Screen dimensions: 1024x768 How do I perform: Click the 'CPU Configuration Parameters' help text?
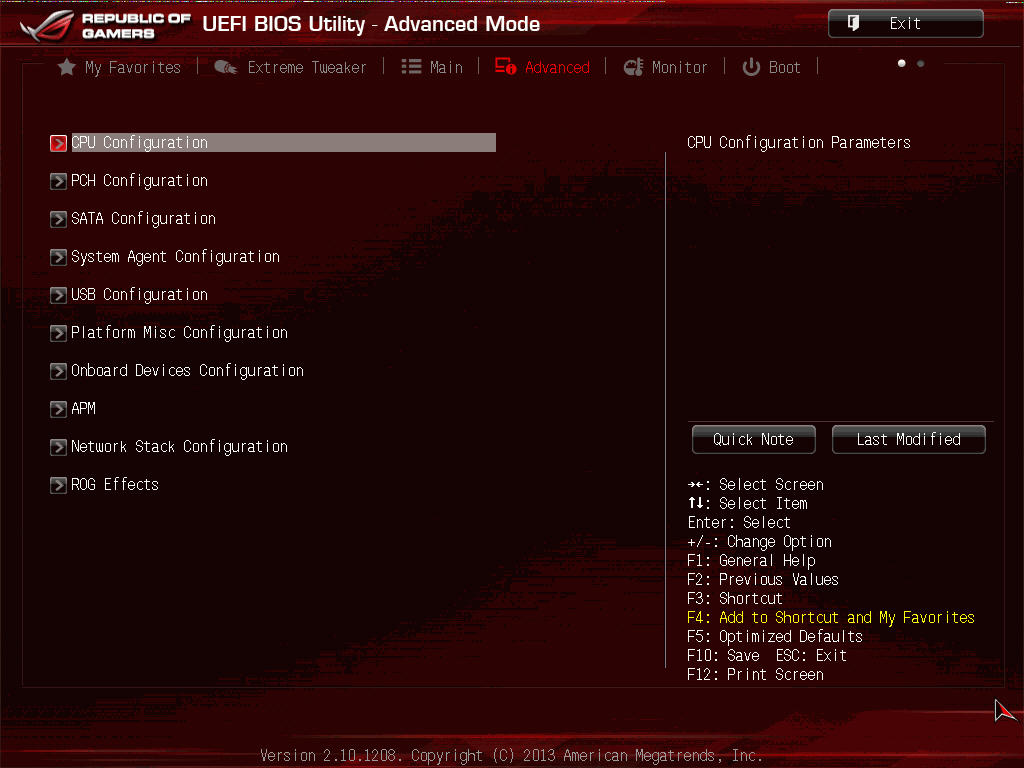tap(799, 142)
